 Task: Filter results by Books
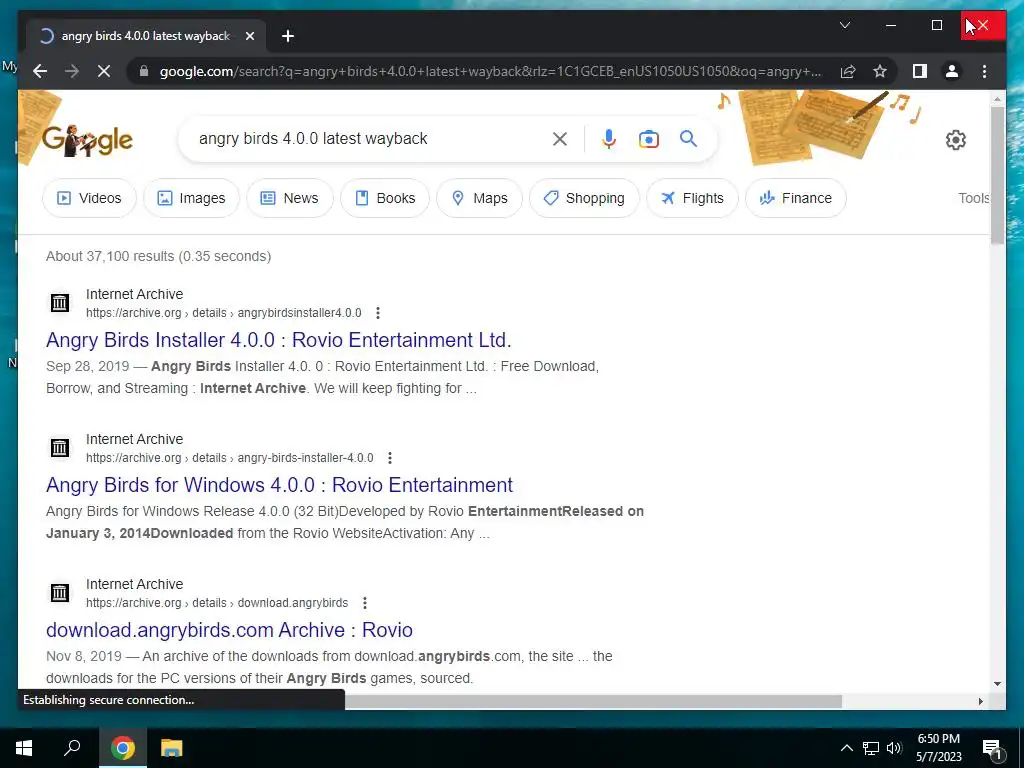pyautogui.click(x=385, y=198)
